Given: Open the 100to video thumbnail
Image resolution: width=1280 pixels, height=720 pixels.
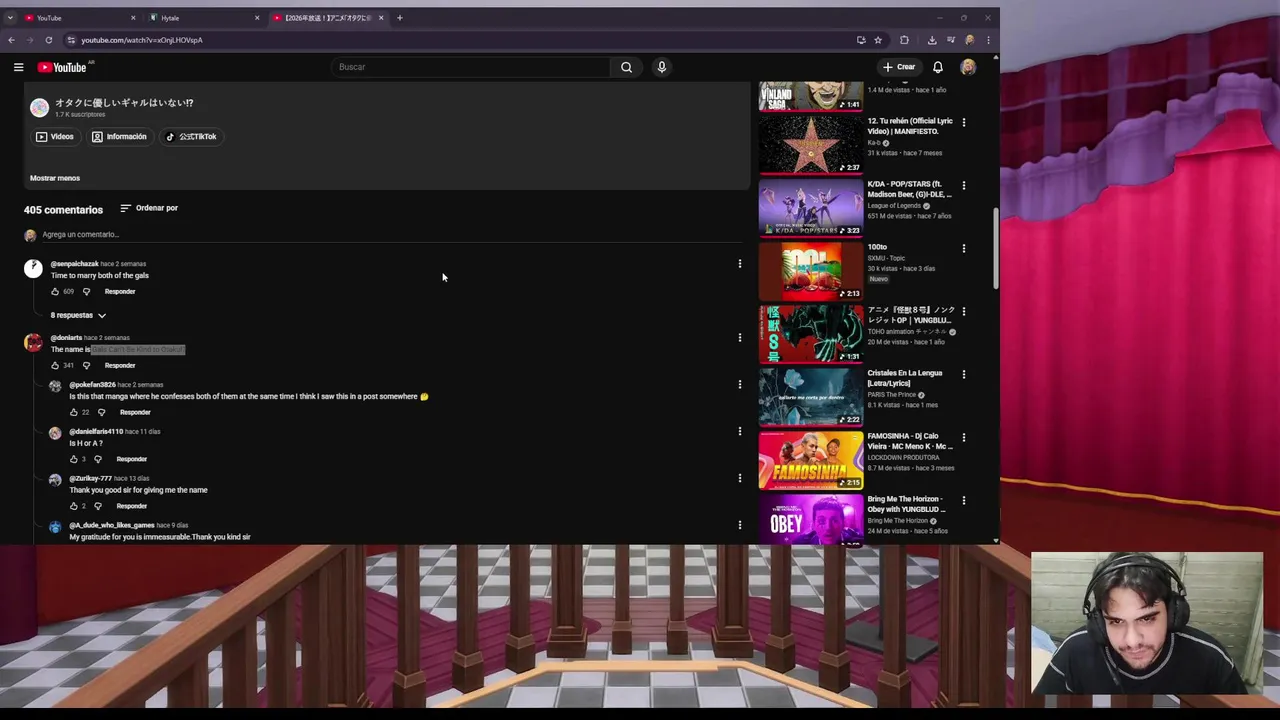Looking at the screenshot, I should (811, 271).
